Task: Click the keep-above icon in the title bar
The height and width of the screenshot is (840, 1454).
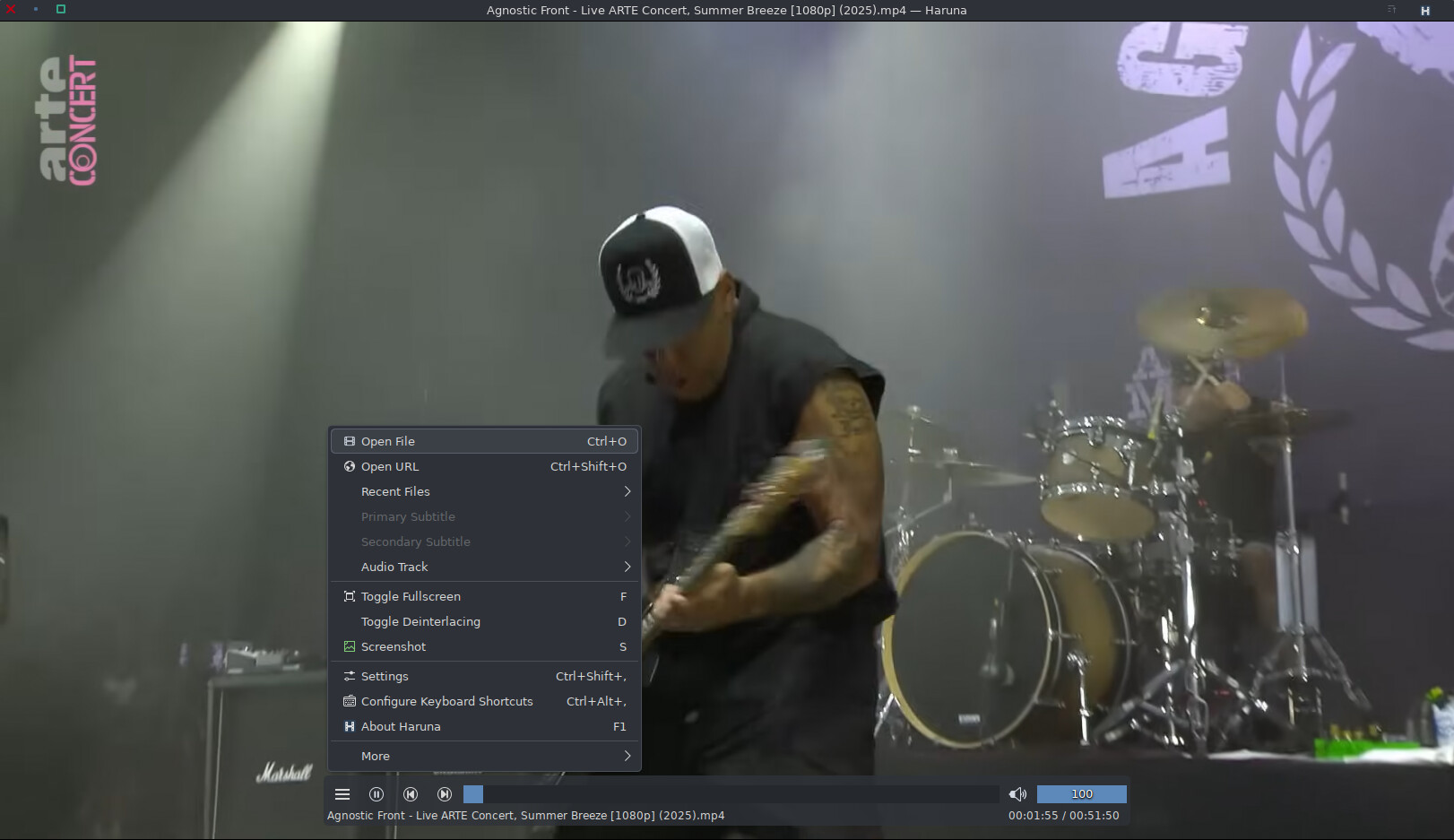Action: 1391,10
